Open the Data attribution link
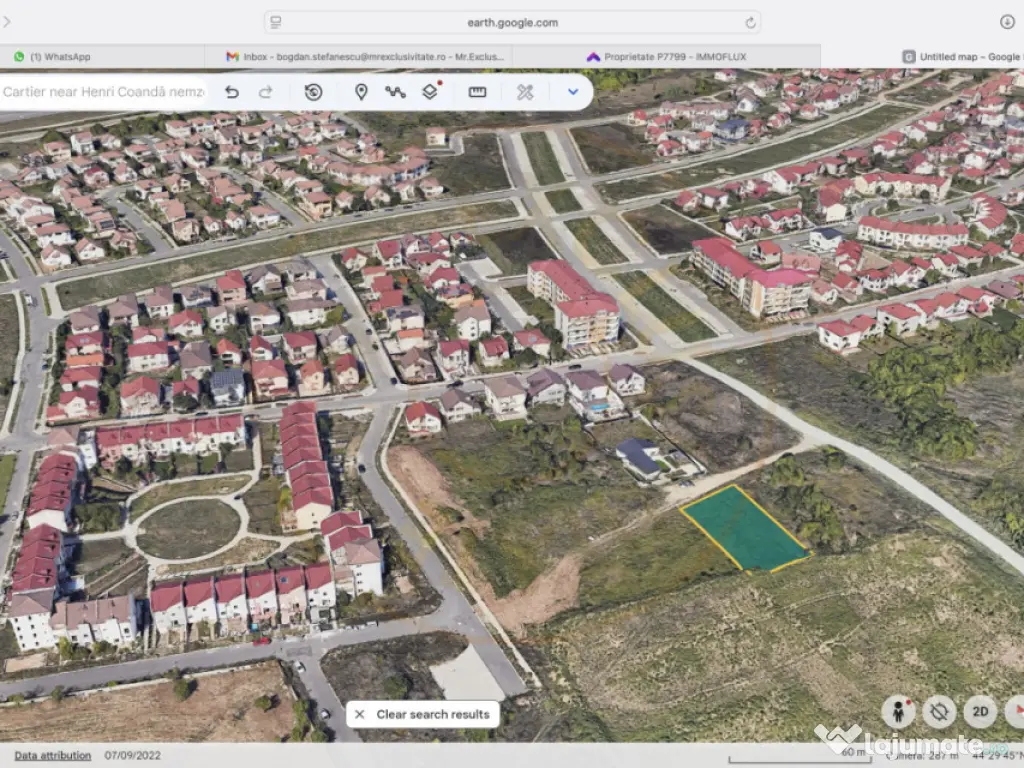The image size is (1024, 768). click(x=52, y=755)
